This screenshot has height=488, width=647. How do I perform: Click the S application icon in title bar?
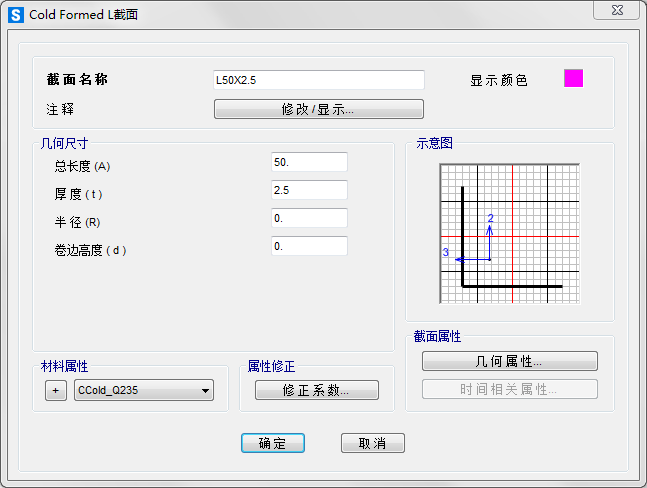(15, 14)
